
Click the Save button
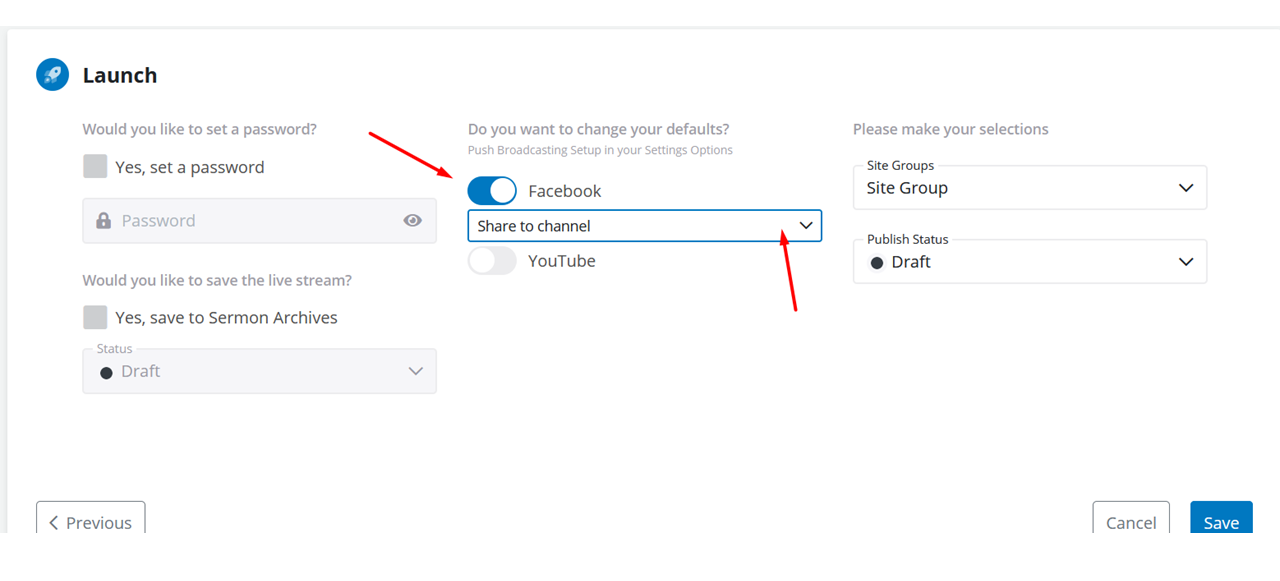(x=1220, y=521)
